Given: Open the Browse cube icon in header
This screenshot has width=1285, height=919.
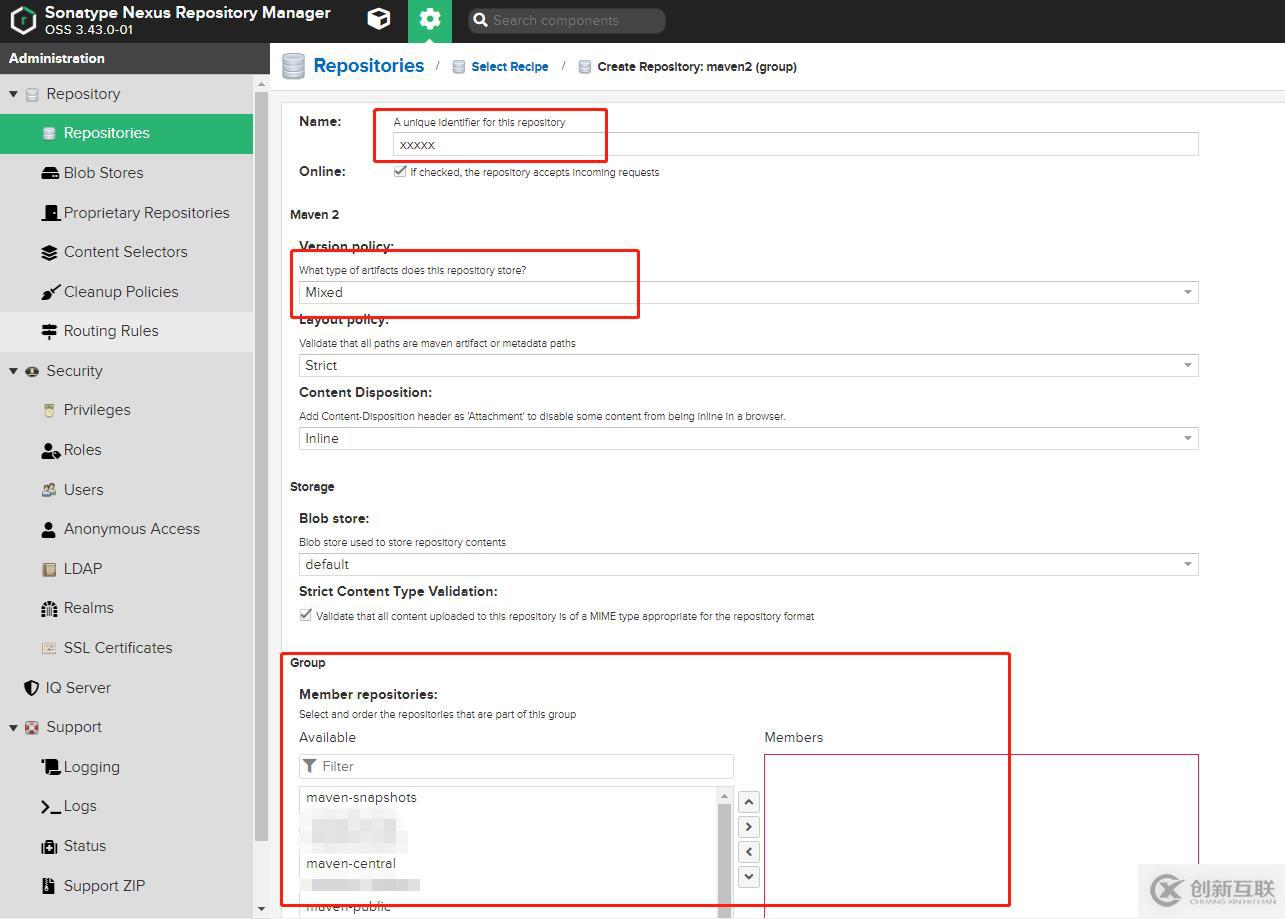Looking at the screenshot, I should [x=379, y=19].
